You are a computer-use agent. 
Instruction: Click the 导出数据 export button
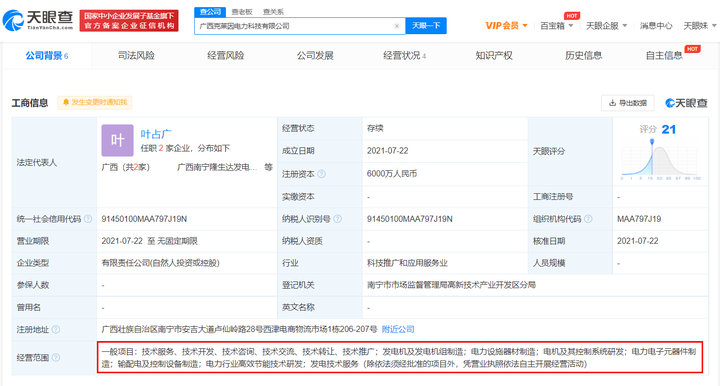pyautogui.click(x=628, y=103)
